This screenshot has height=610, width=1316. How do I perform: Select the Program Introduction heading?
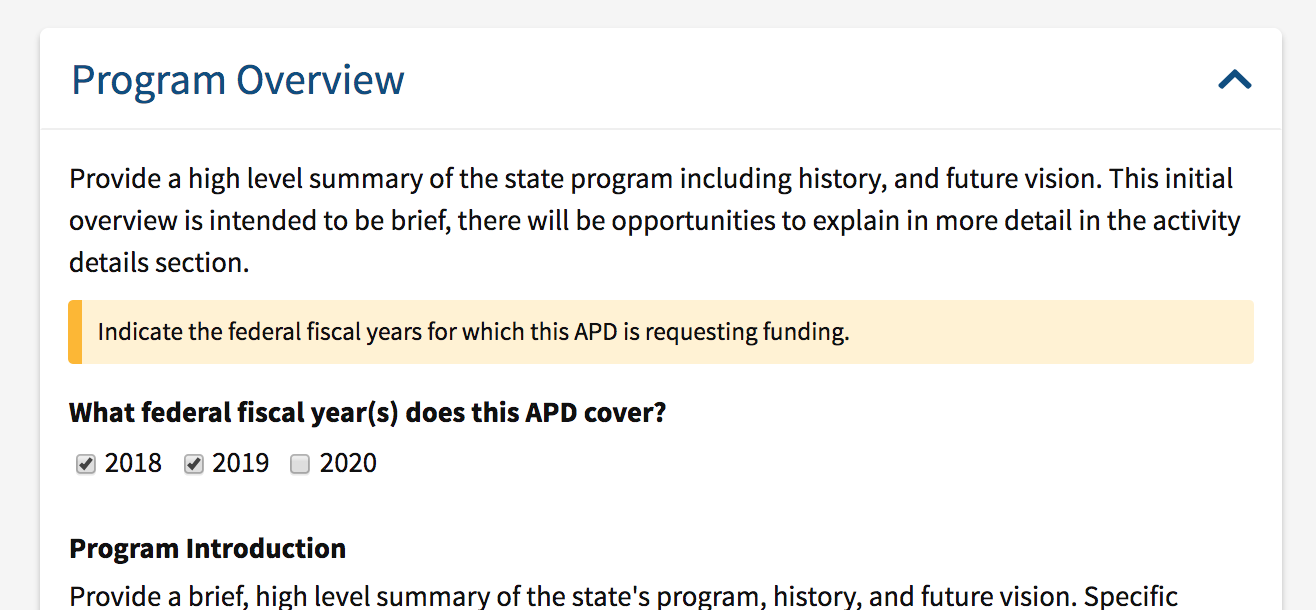point(206,548)
